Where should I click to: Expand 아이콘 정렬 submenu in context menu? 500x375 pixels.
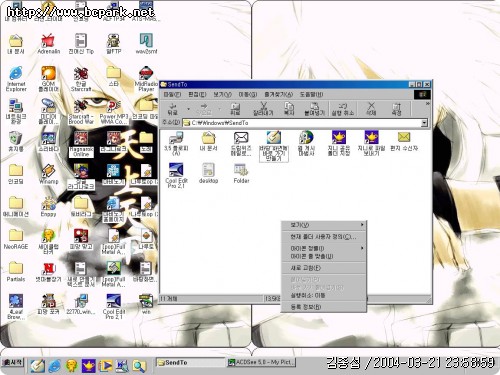pos(324,248)
